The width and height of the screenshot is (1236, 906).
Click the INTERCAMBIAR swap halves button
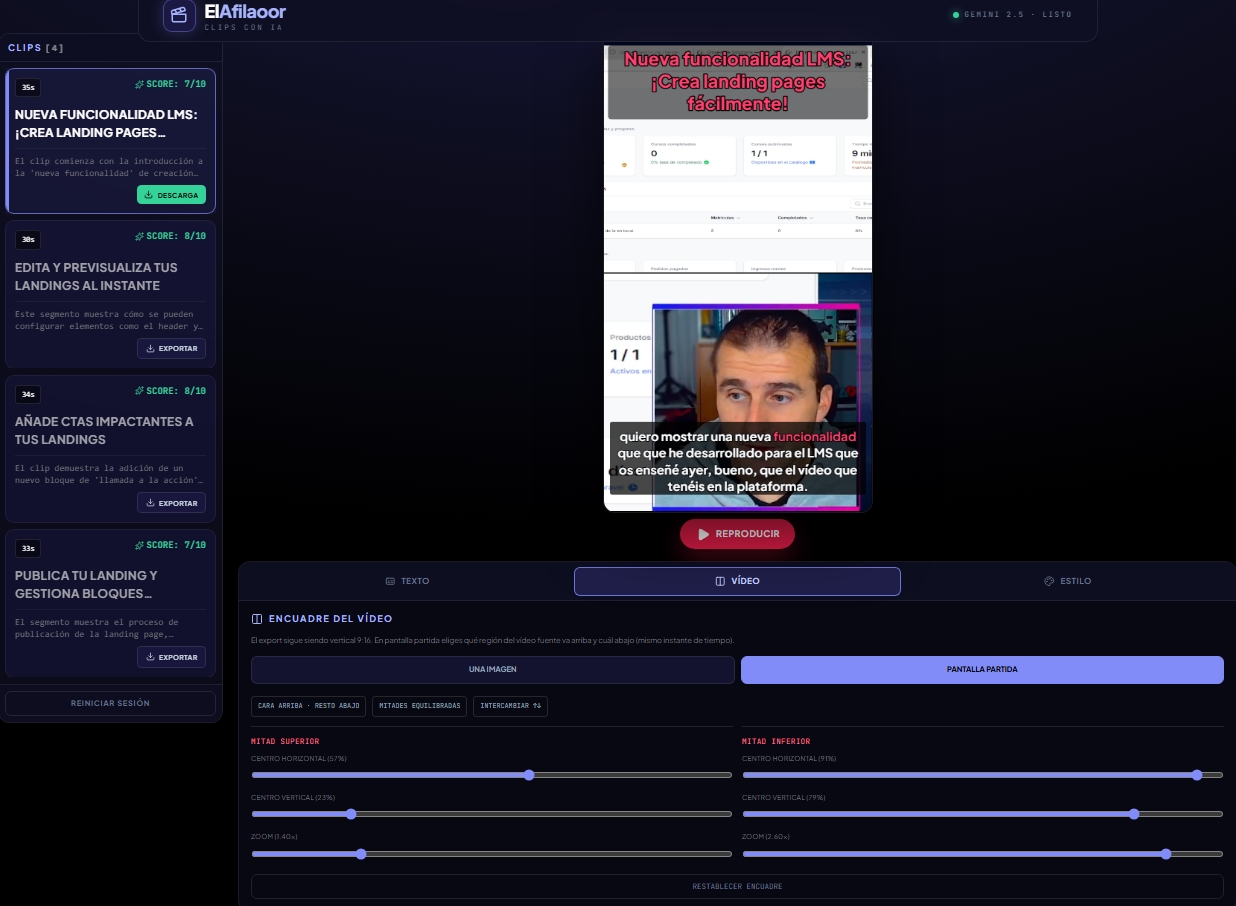510,706
